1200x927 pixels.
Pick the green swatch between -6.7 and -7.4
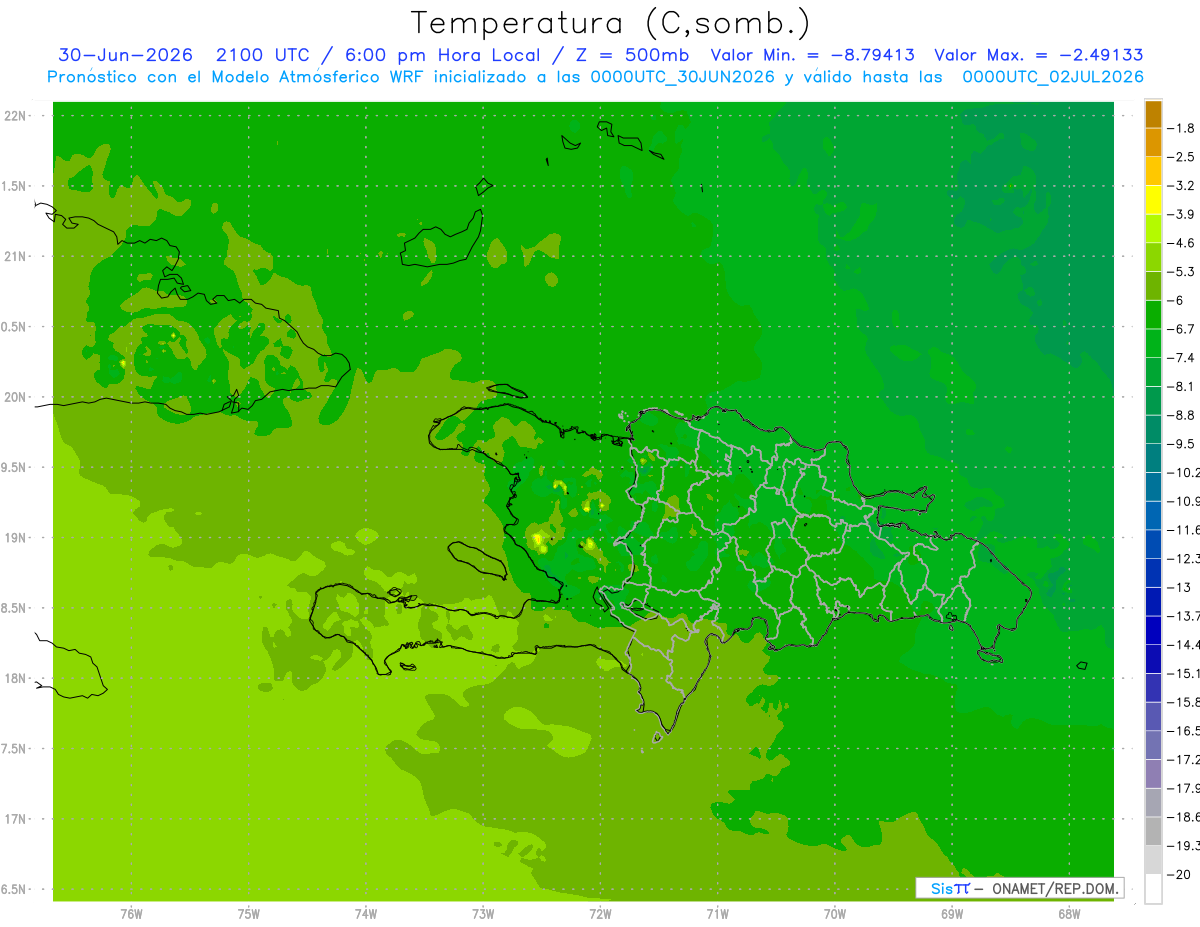tap(1153, 343)
